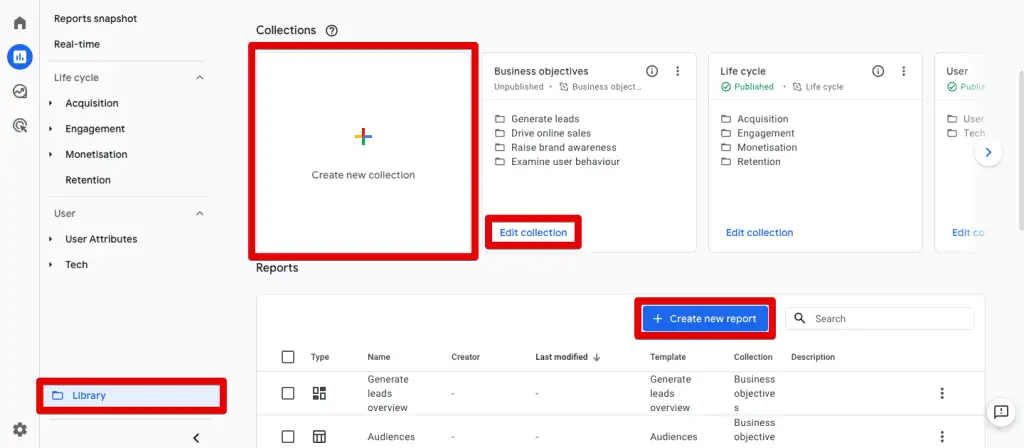The height and width of the screenshot is (448, 1024).
Task: Open the Library item
Action: pos(131,396)
